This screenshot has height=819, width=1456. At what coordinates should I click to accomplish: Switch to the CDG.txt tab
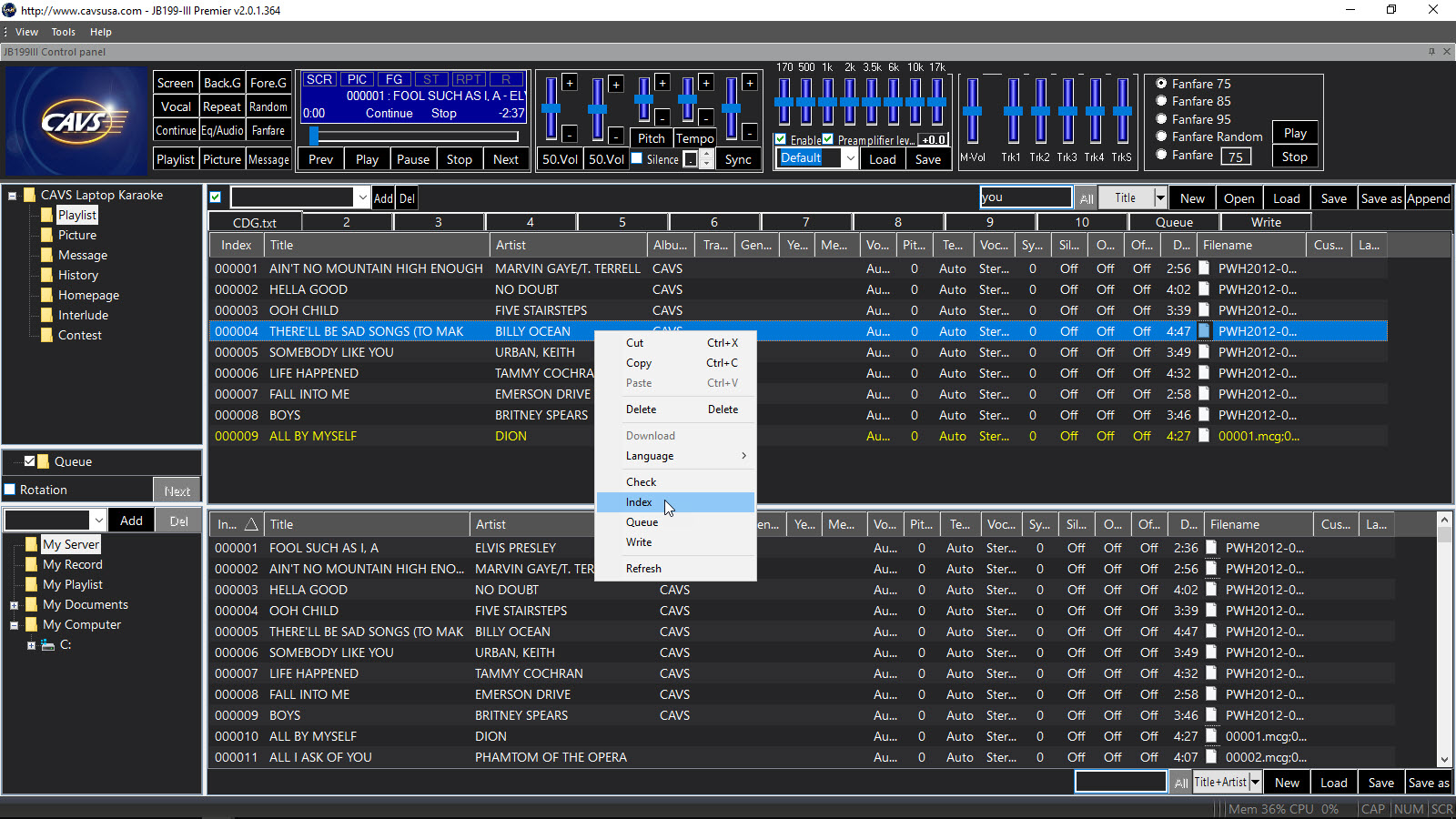254,222
